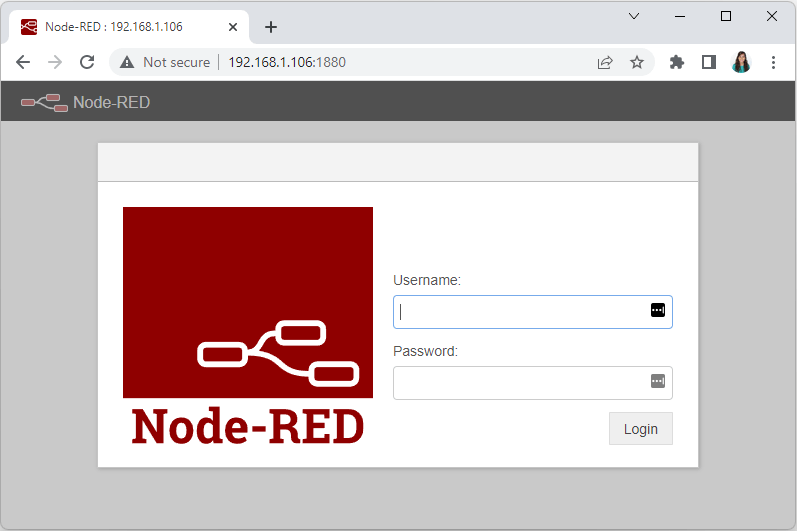Open the Extensions puzzle icon
Image resolution: width=797 pixels, height=531 pixels.
[x=677, y=62]
